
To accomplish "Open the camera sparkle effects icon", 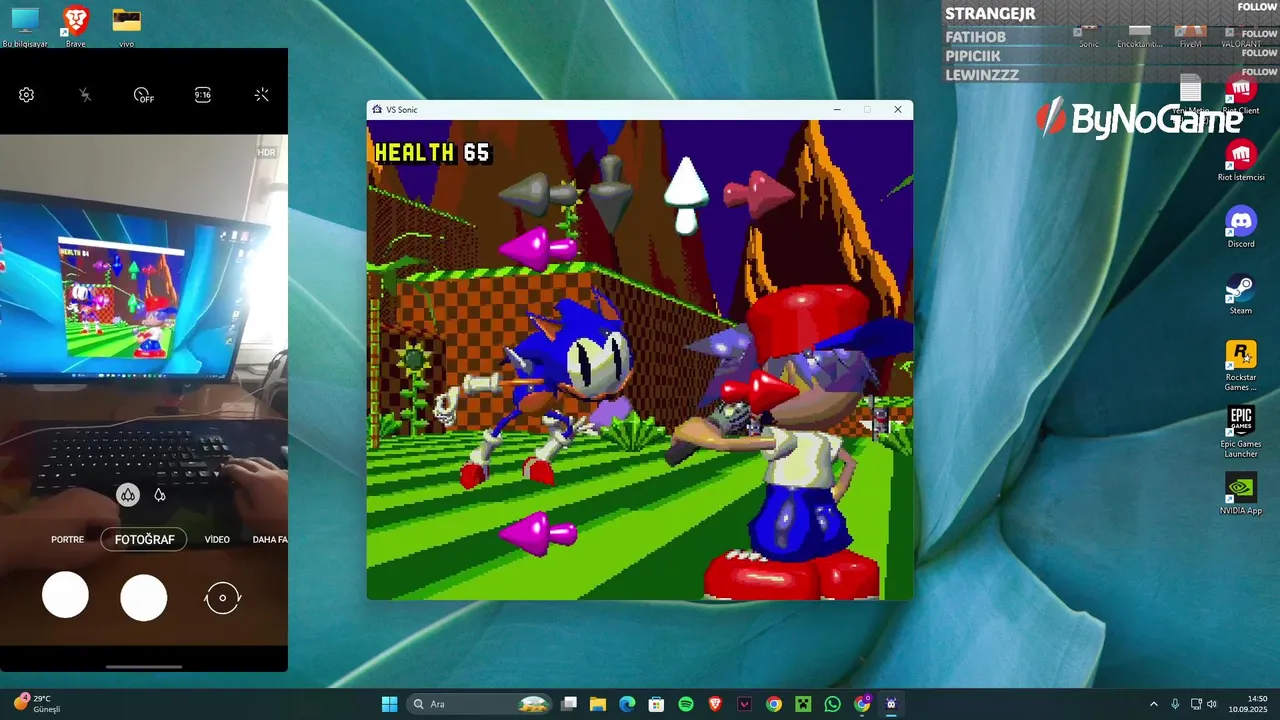I will (x=262, y=95).
